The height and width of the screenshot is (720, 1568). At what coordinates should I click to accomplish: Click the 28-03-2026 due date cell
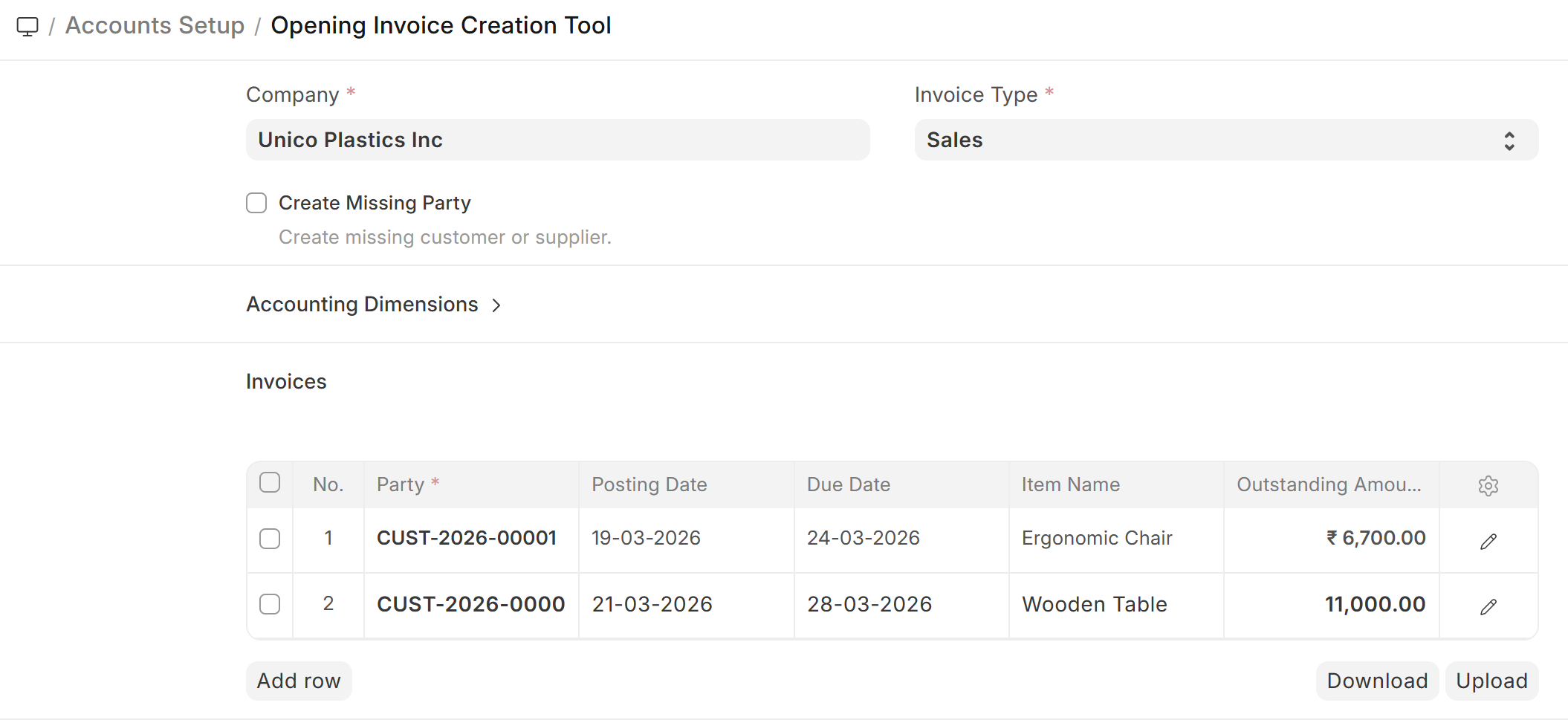pyautogui.click(x=869, y=604)
